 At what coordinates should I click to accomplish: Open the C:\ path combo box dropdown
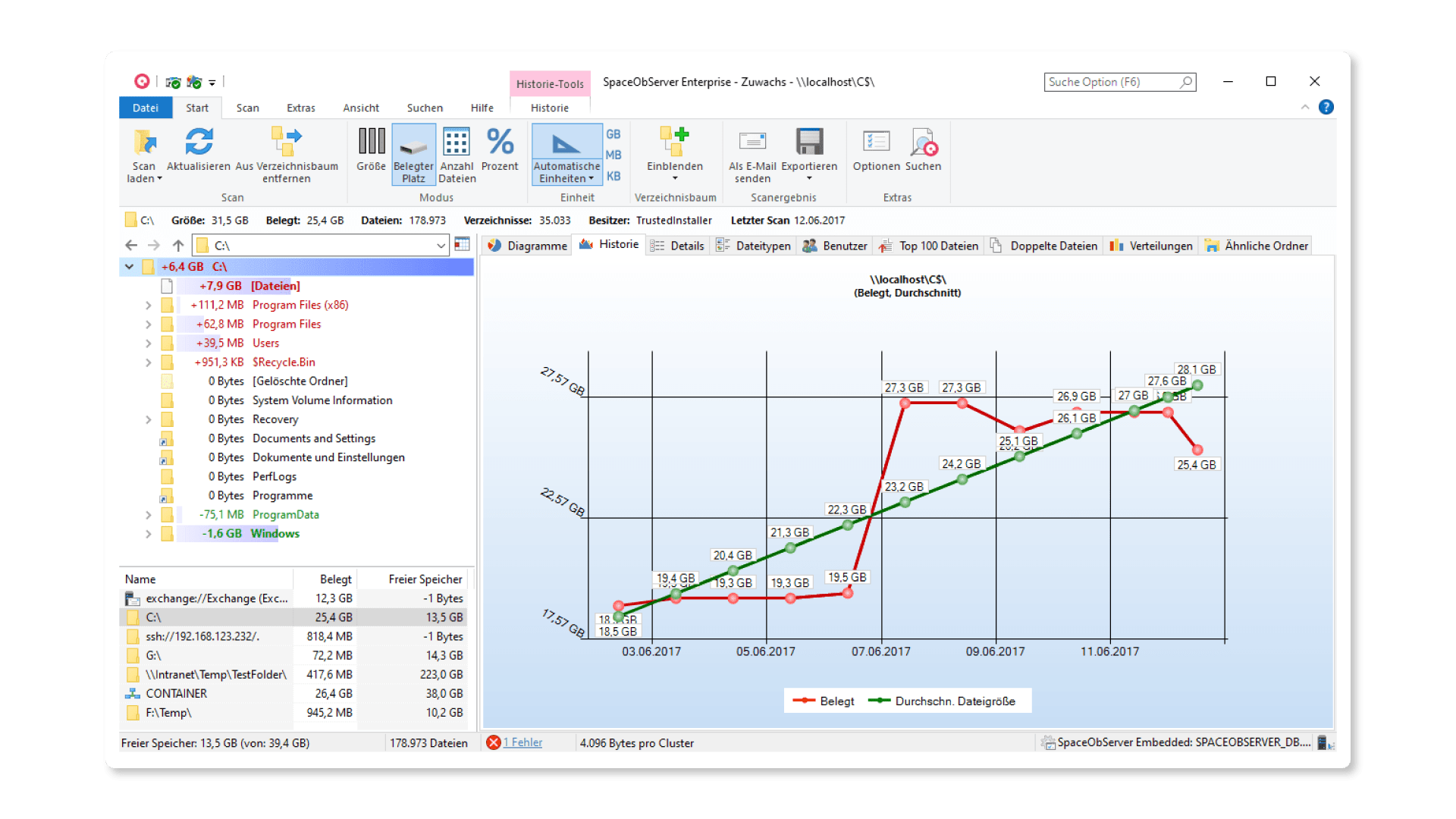441,246
